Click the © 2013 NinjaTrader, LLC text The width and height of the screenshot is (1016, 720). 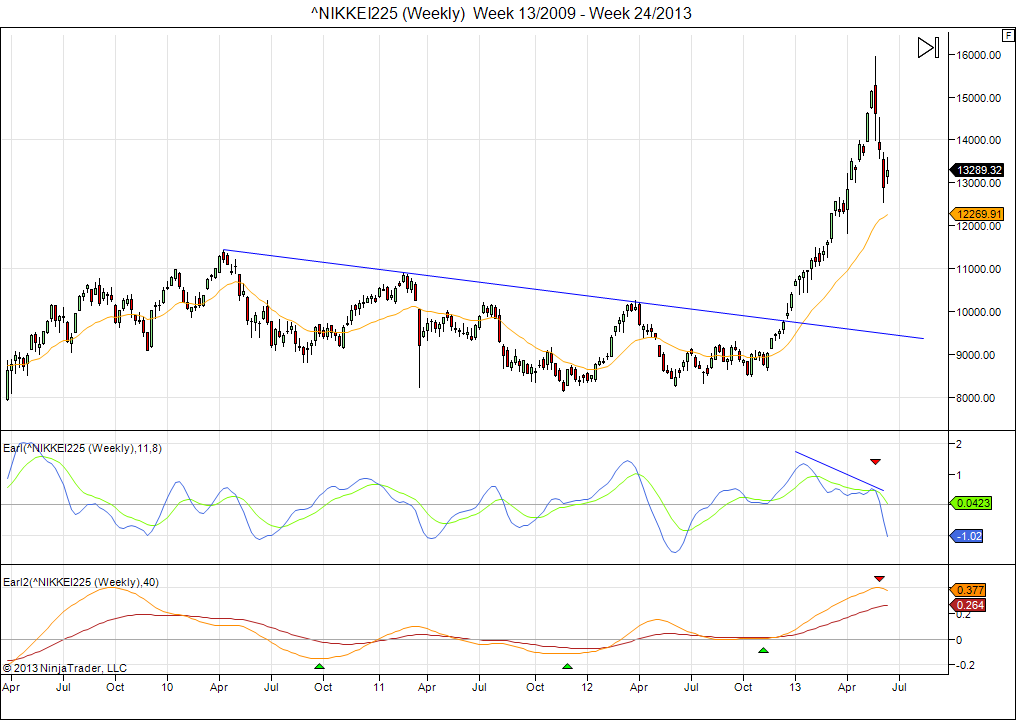tap(65, 667)
